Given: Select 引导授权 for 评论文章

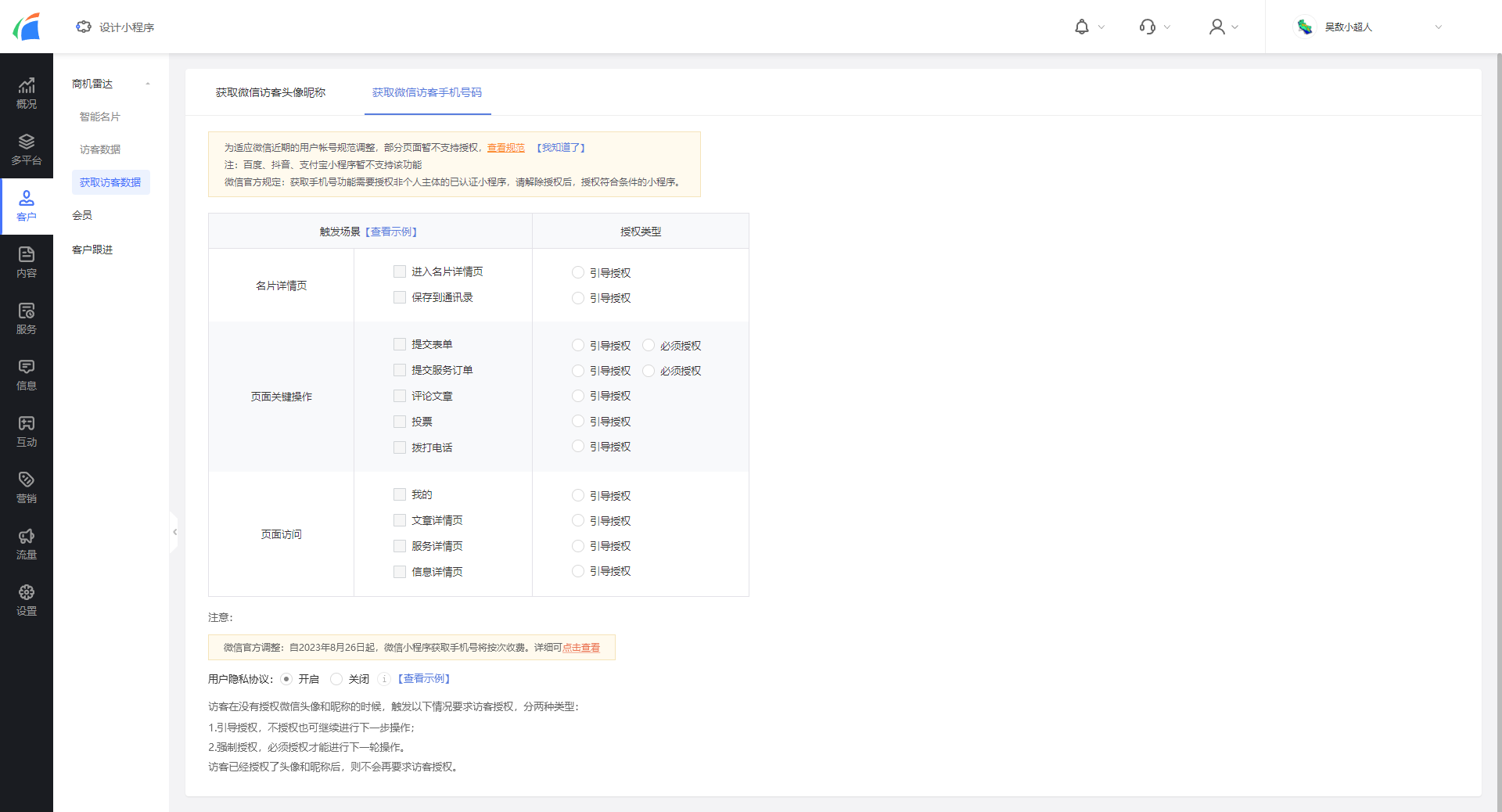Looking at the screenshot, I should 578,396.
